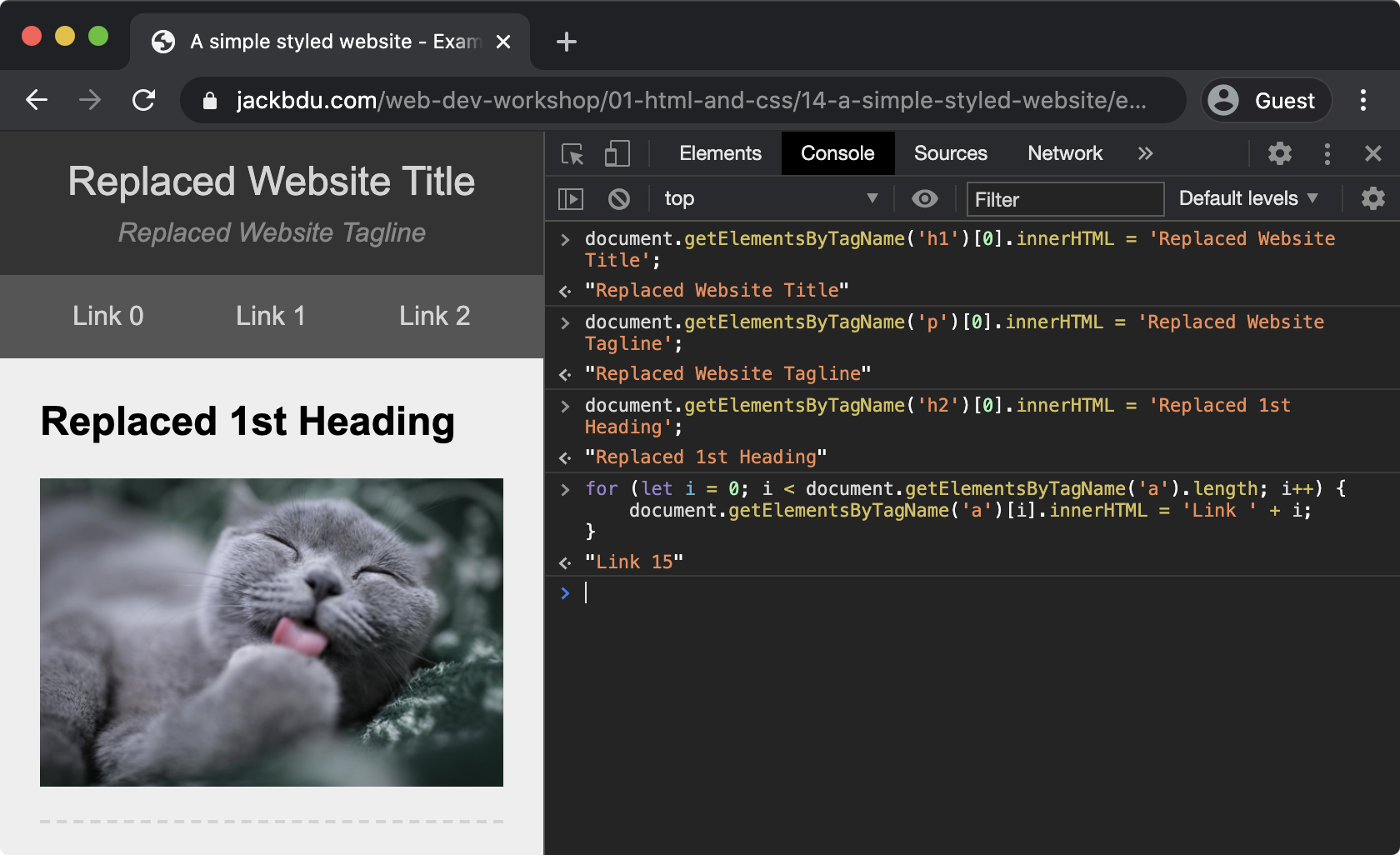Viewport: 1400px width, 855px height.
Task: Create a live expression with eye icon
Action: pos(924,199)
